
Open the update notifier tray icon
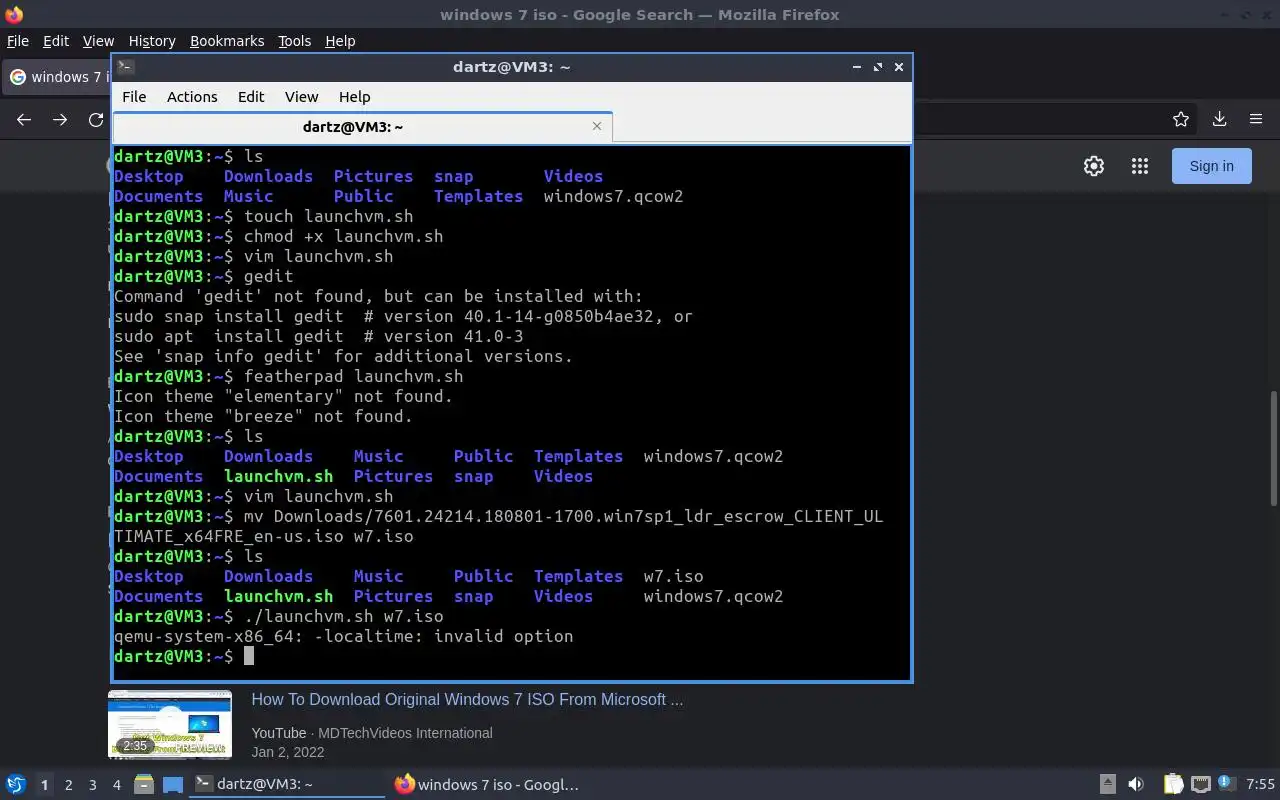[x=1226, y=784]
